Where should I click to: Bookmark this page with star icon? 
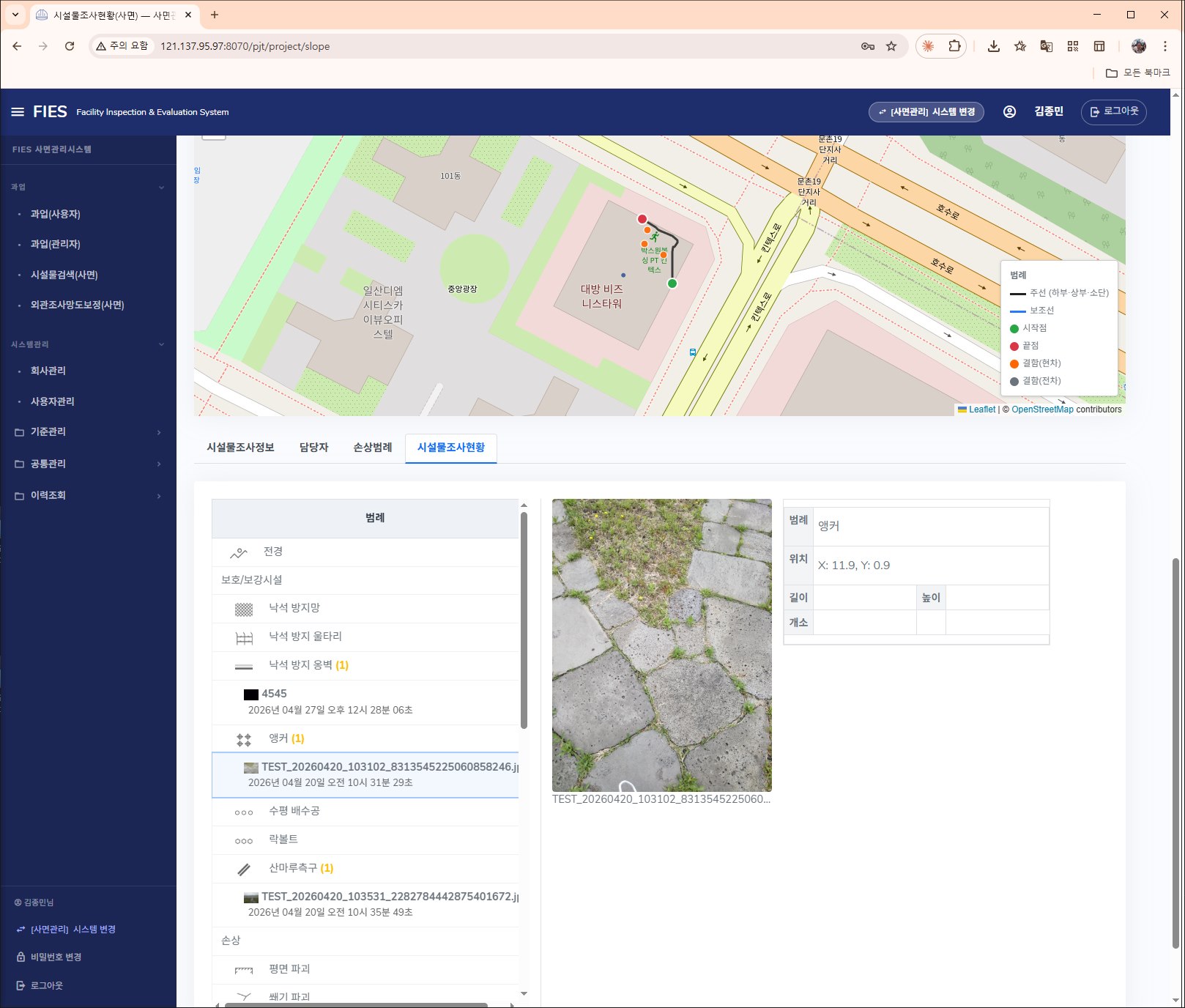click(x=891, y=46)
